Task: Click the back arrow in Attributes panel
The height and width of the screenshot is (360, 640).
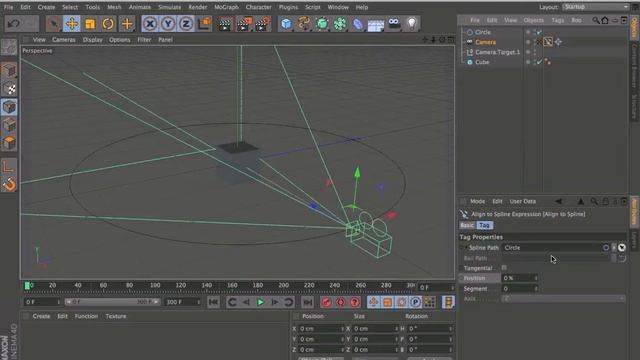Action: click(x=558, y=201)
